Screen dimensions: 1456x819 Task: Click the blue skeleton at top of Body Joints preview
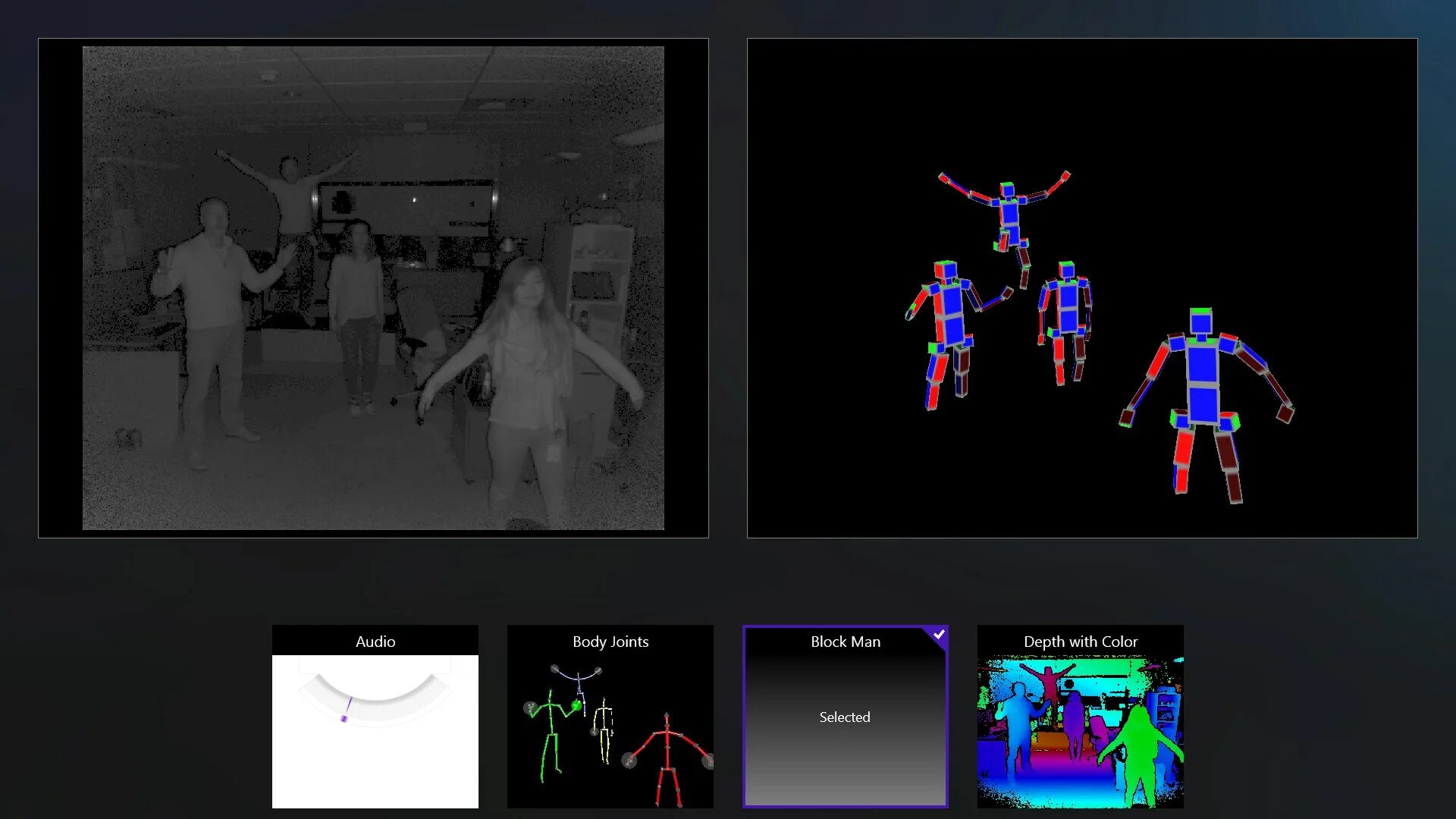[x=579, y=679]
